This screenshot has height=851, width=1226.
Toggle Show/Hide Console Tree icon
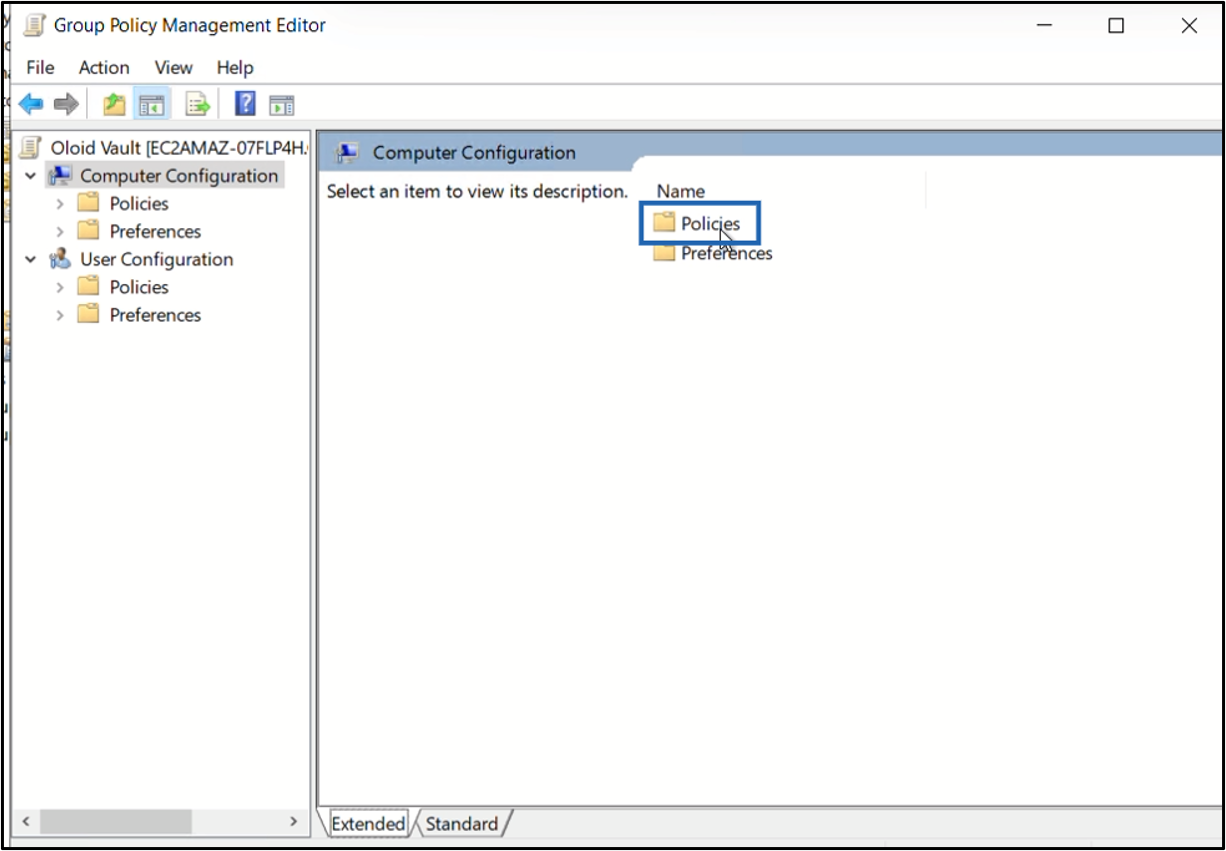click(x=151, y=104)
